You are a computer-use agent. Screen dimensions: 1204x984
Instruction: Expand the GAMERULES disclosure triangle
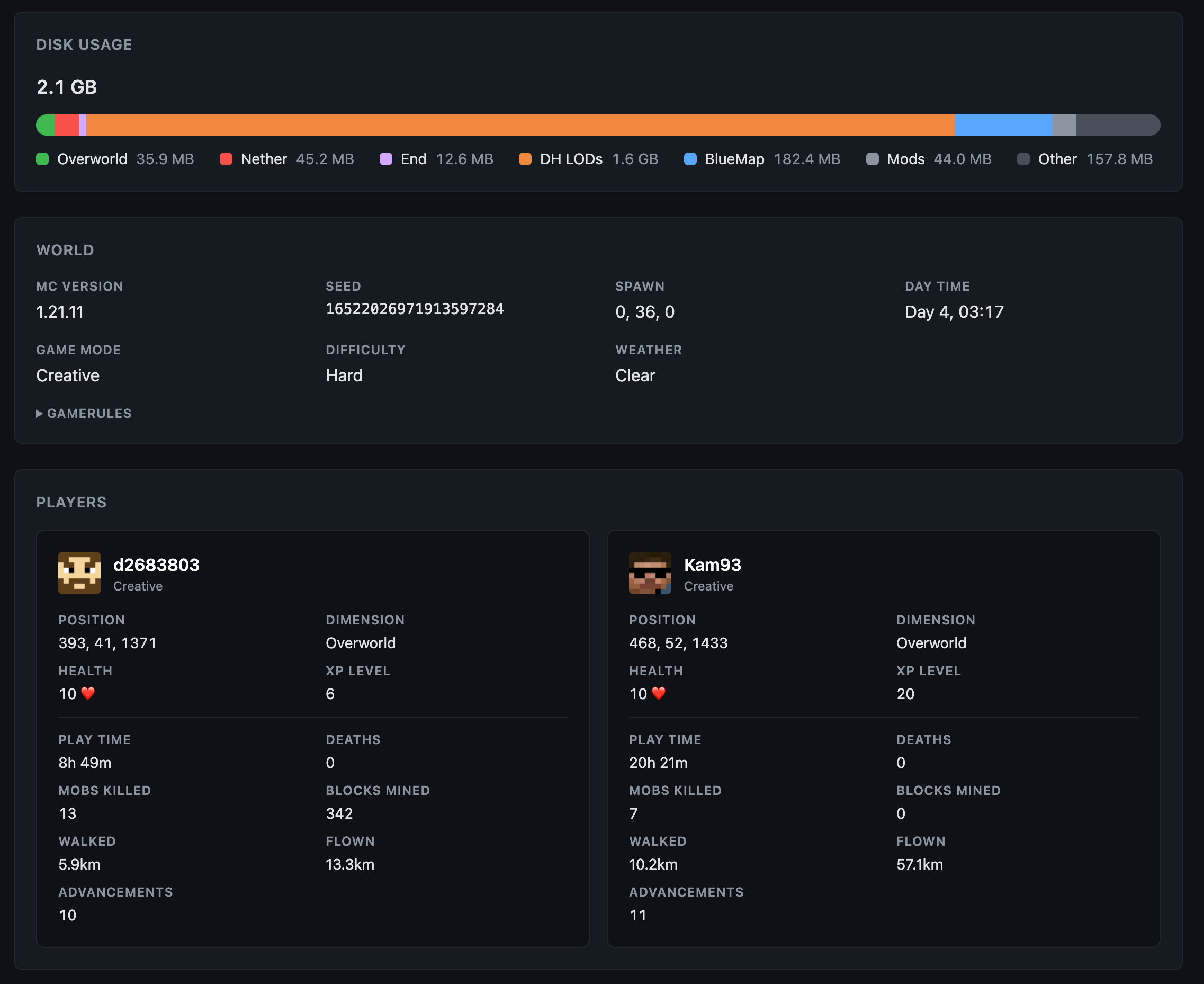click(x=39, y=414)
